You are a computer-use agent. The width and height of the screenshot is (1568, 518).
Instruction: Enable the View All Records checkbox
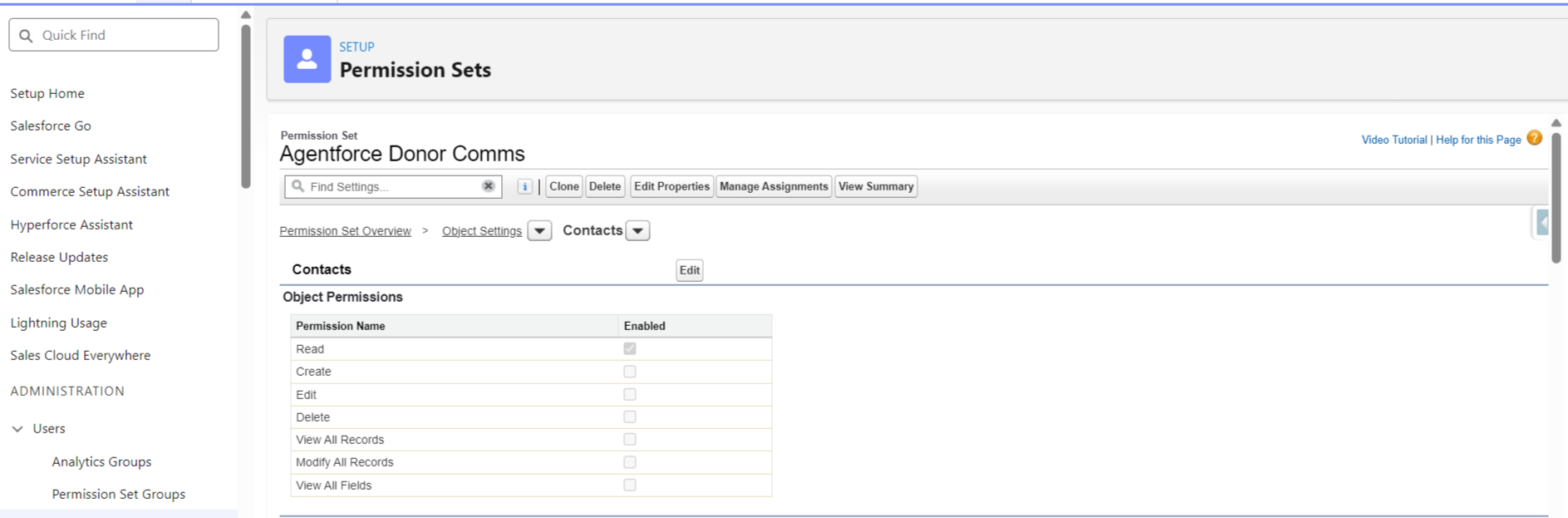point(630,439)
